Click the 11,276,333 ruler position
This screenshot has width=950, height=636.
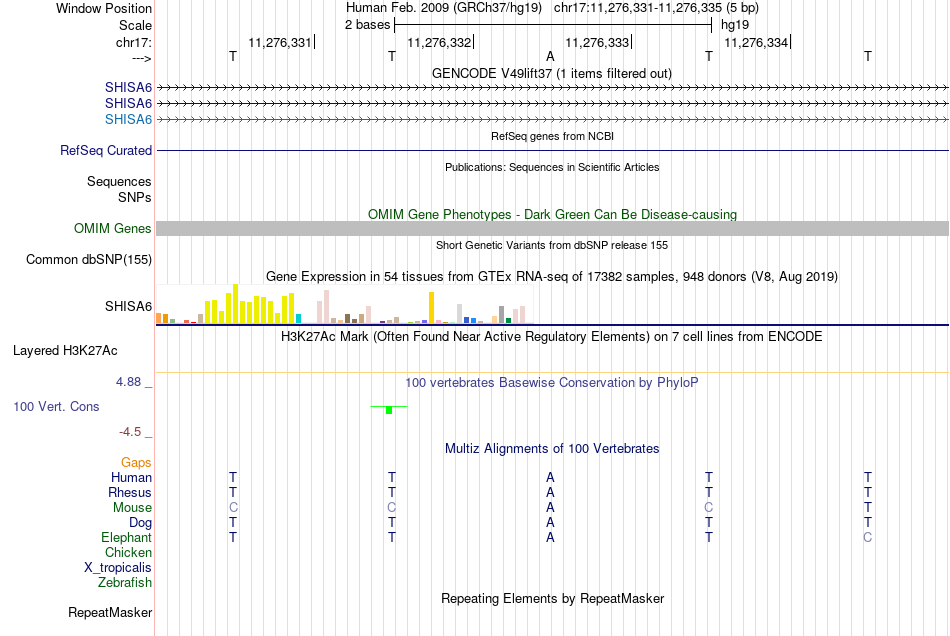tap(597, 42)
